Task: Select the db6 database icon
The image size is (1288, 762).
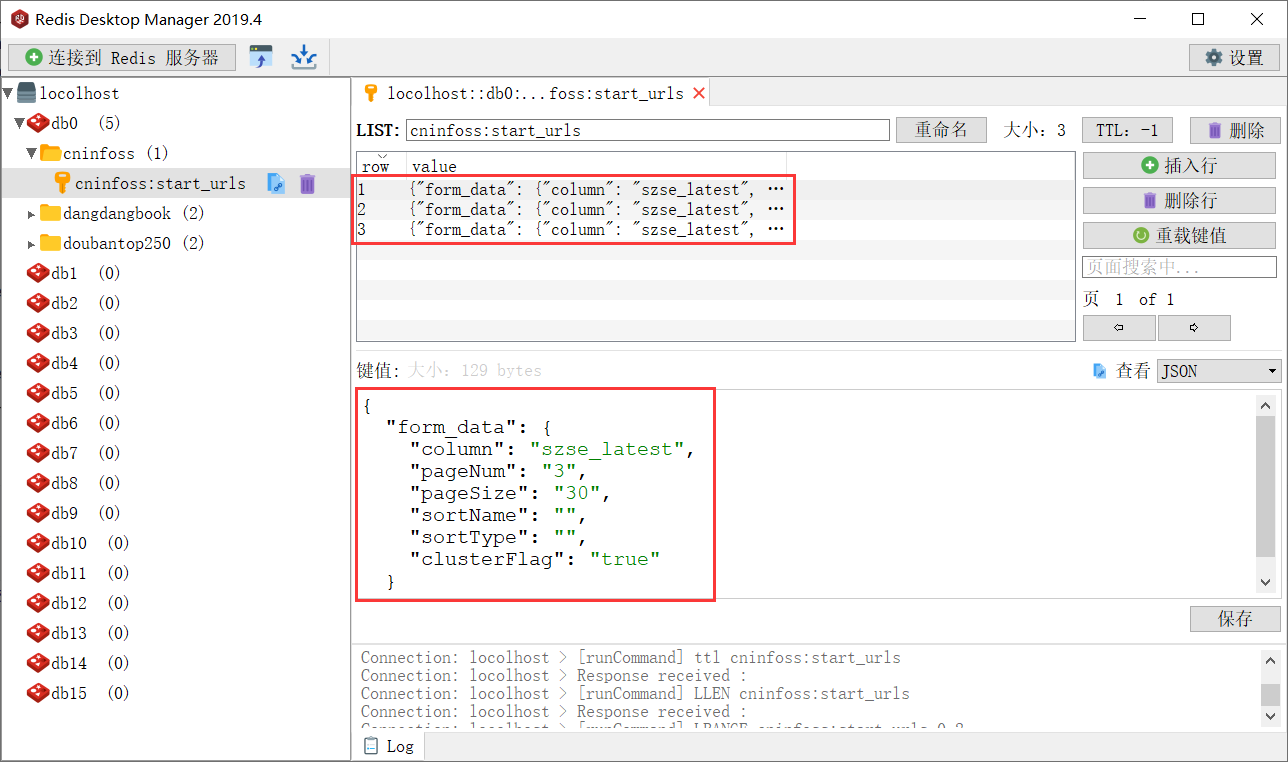Action: click(x=38, y=423)
